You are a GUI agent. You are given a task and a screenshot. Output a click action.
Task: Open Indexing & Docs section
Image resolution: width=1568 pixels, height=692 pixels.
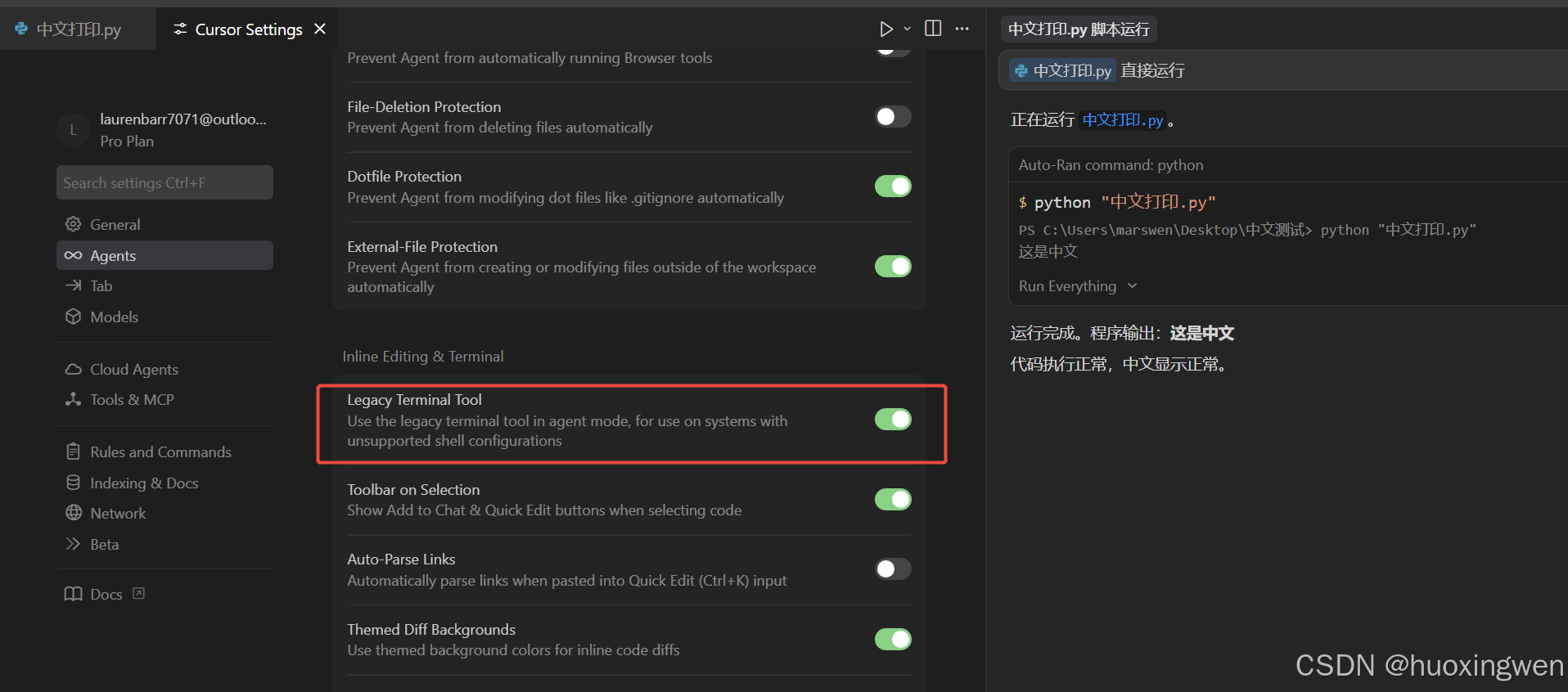(x=164, y=483)
